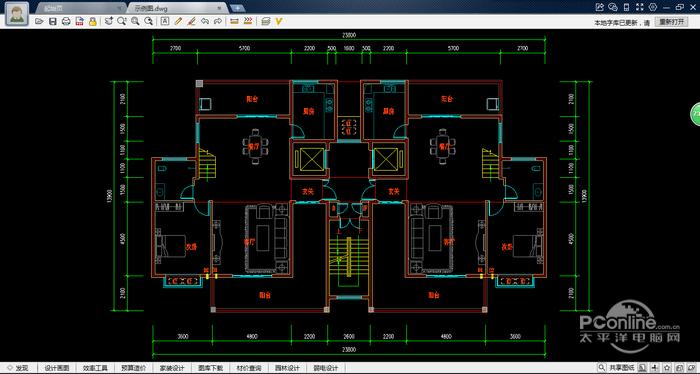The image size is (700, 374).
Task: Print the drawing using the printer icon
Action: 66,21
